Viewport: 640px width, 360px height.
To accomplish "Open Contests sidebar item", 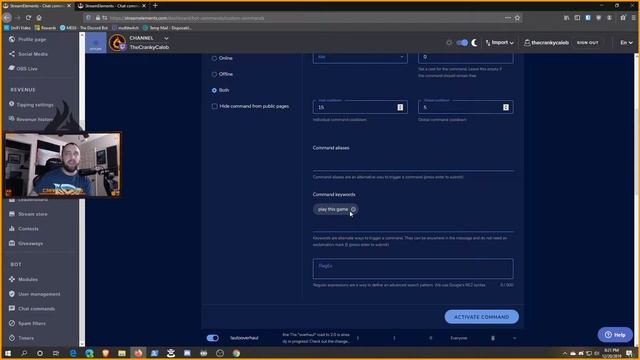I will [24, 229].
